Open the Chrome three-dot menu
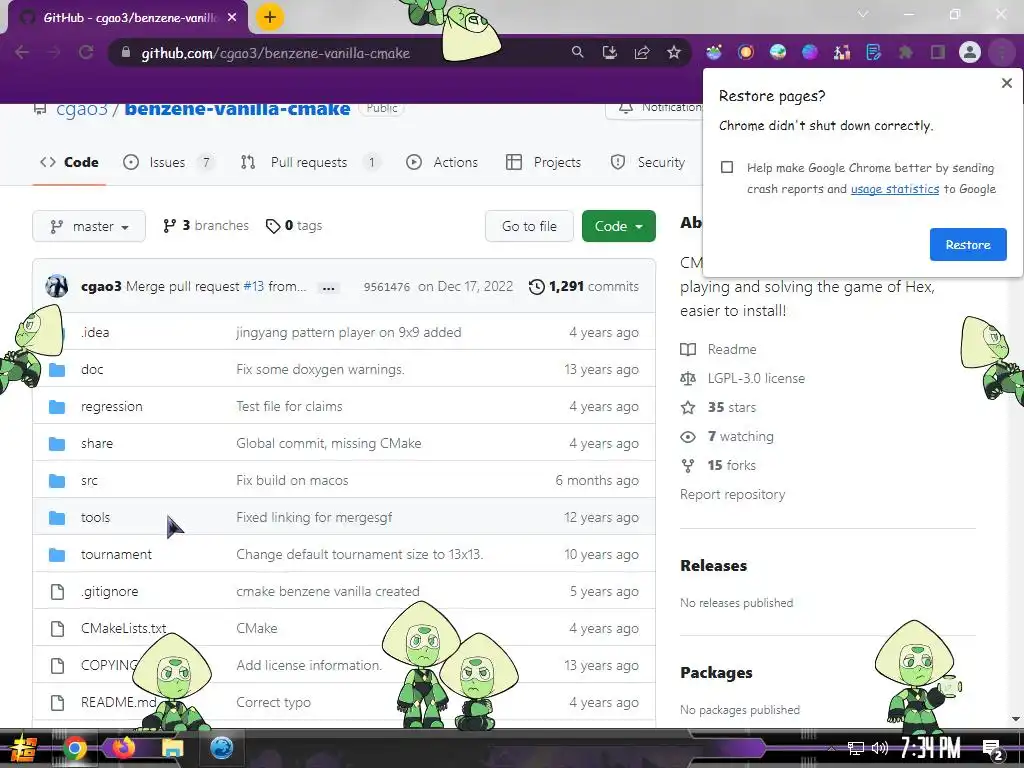Screen dimensions: 1024x768 point(1002,52)
